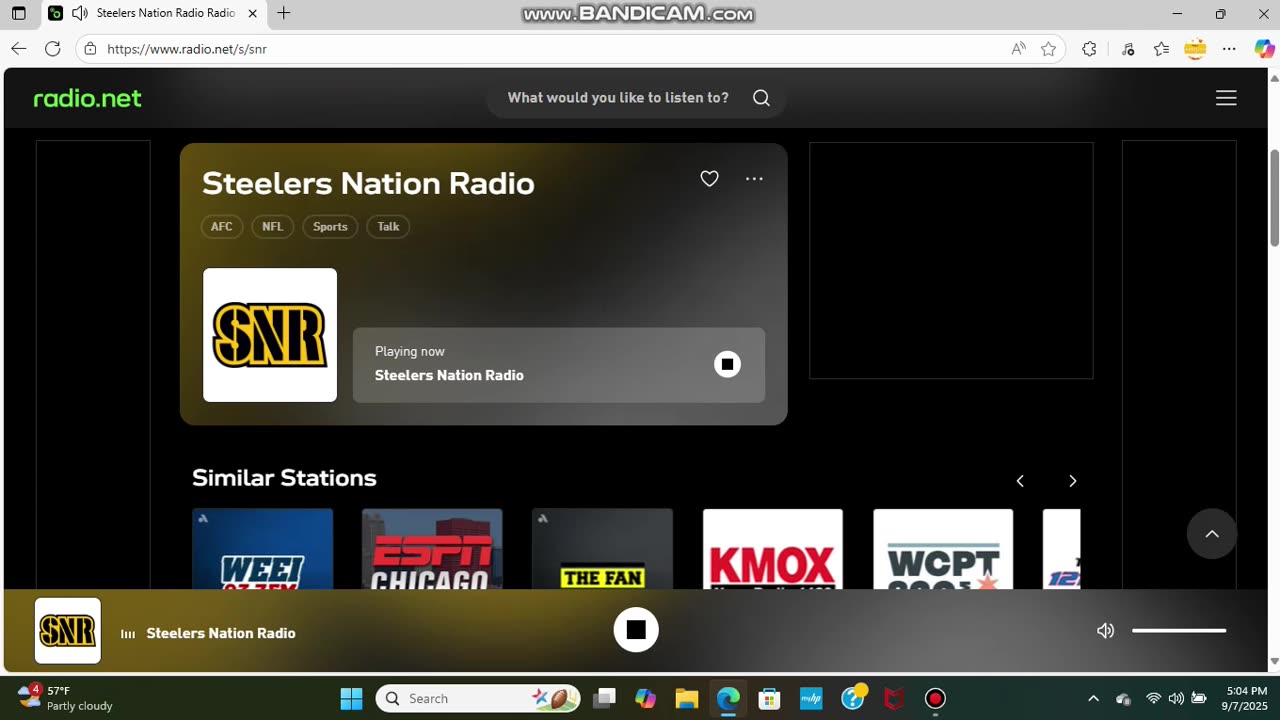Adjust the player volume slider
Image resolution: width=1280 pixels, height=720 pixels.
coord(1179,631)
